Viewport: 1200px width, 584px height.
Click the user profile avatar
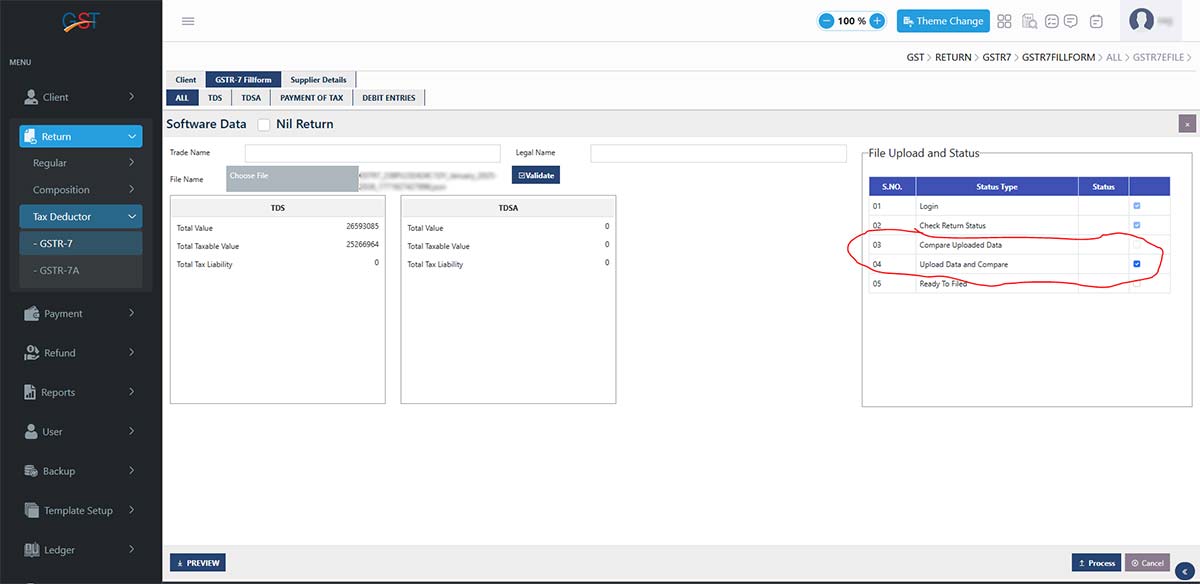(x=1141, y=20)
